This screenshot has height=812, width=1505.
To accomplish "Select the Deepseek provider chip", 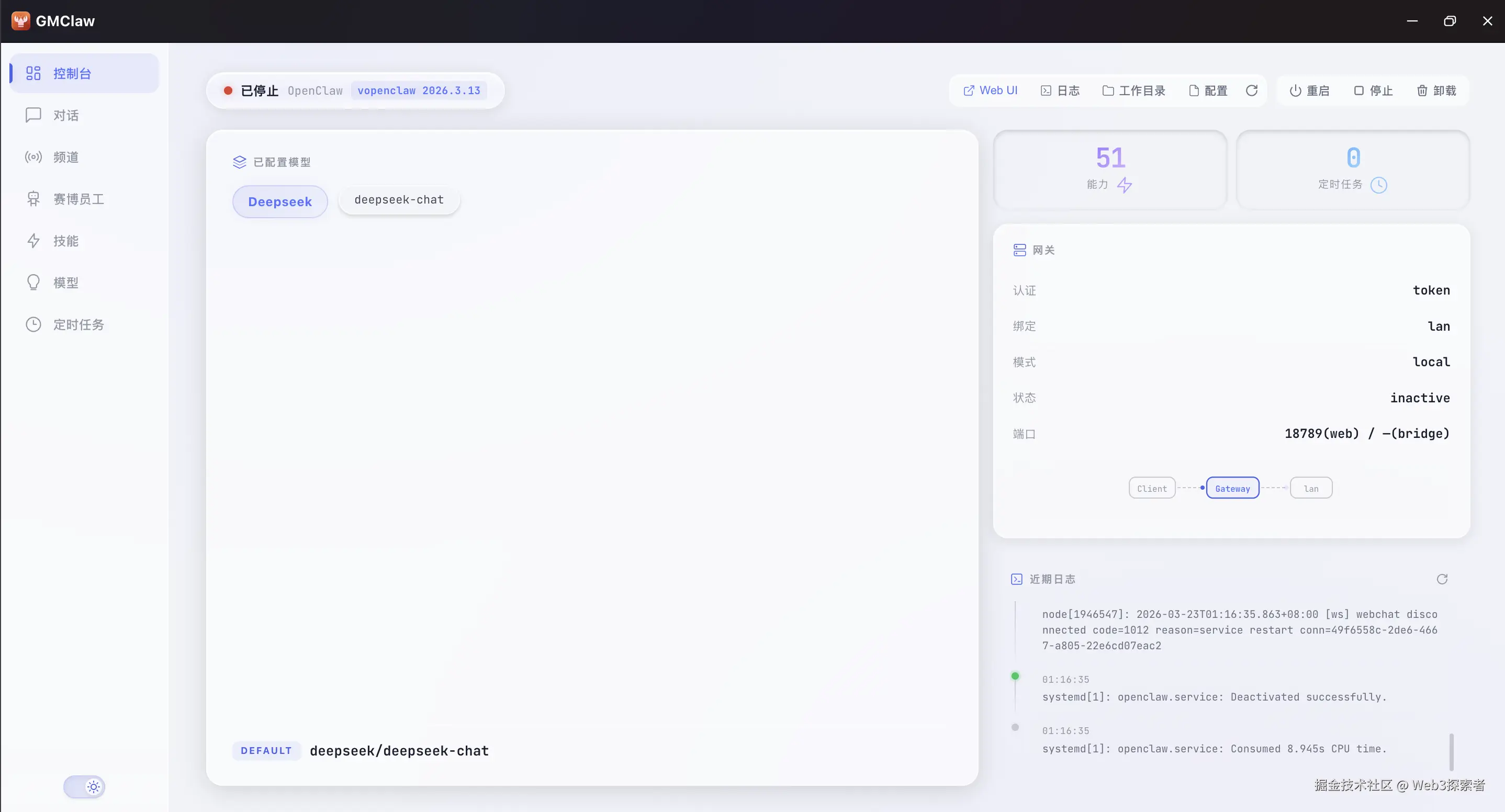I will point(280,201).
